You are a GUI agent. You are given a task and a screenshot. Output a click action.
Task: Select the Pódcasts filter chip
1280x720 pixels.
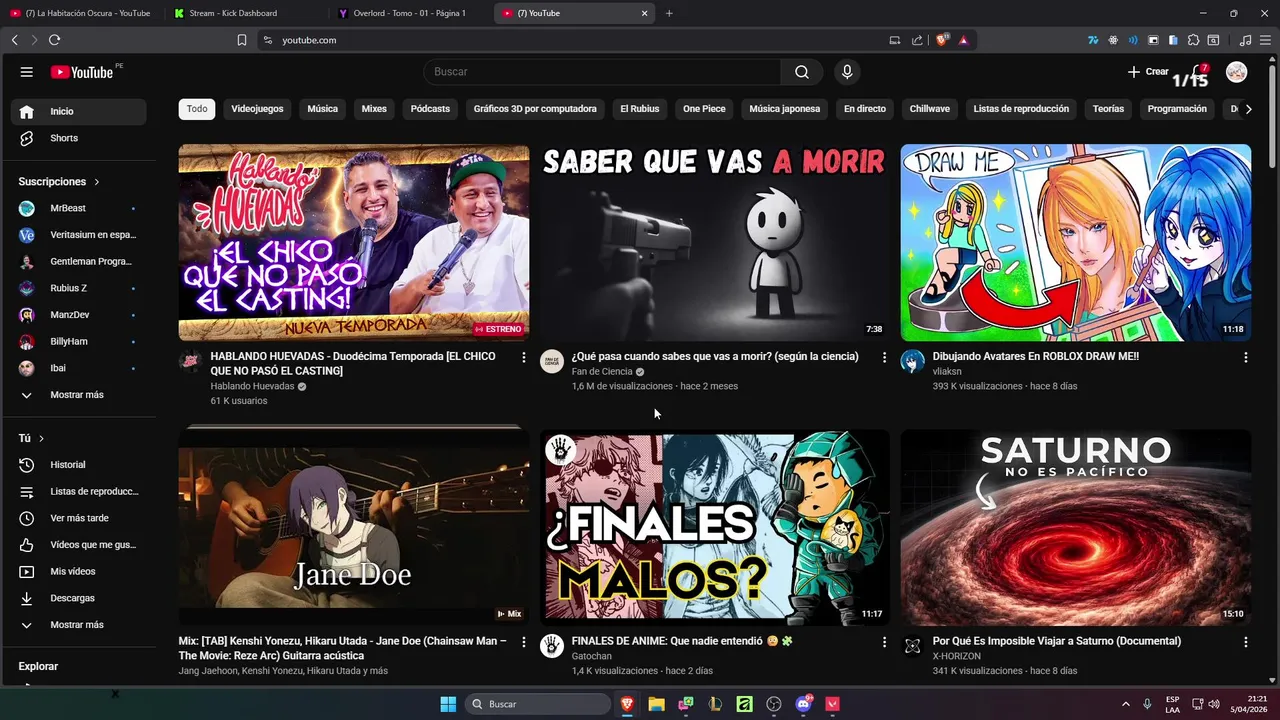(430, 109)
